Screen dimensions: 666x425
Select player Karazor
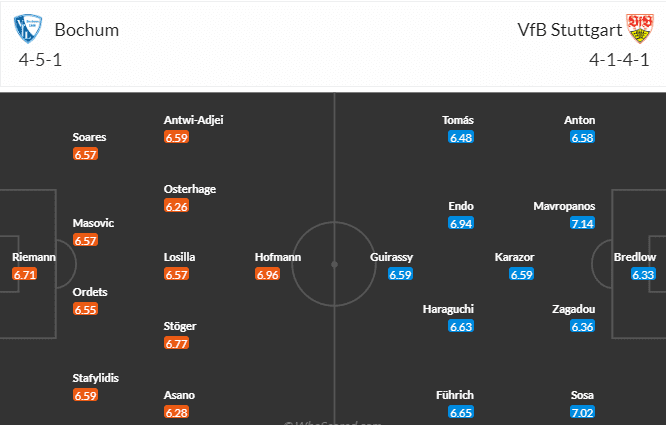(x=515, y=257)
